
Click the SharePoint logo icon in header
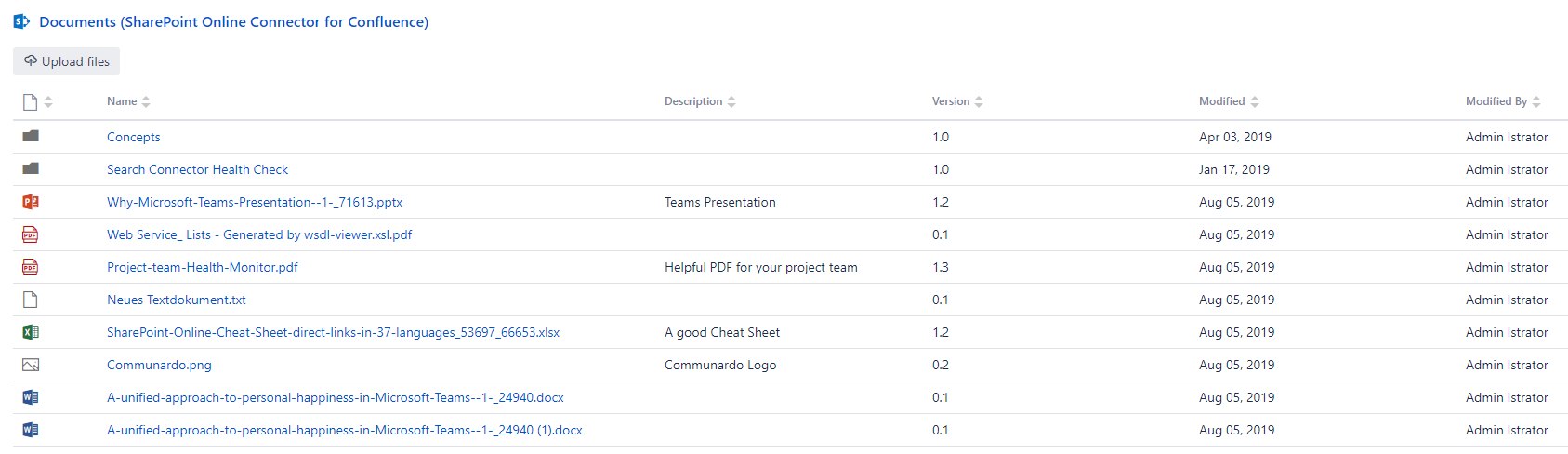[x=21, y=21]
